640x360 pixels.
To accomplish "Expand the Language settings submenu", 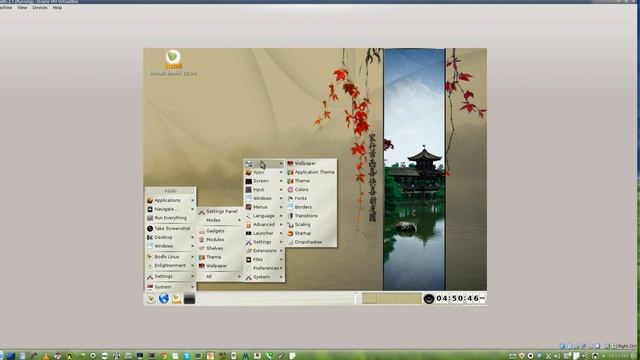I will click(264, 216).
